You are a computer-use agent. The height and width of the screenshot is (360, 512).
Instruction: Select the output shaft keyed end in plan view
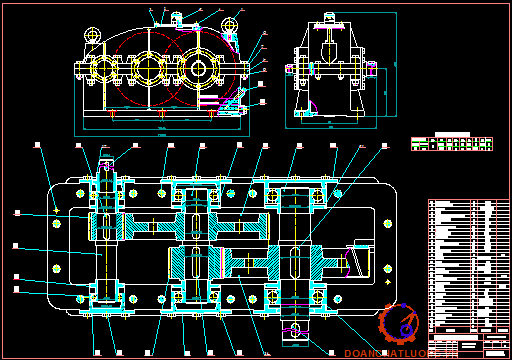[x=295, y=332]
